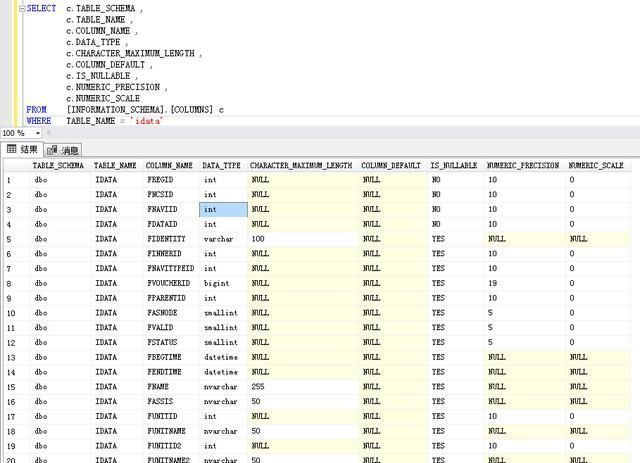Viewport: 640px width, 463px height.
Task: Collapse the SELECT statement outline block
Action: coord(20,8)
